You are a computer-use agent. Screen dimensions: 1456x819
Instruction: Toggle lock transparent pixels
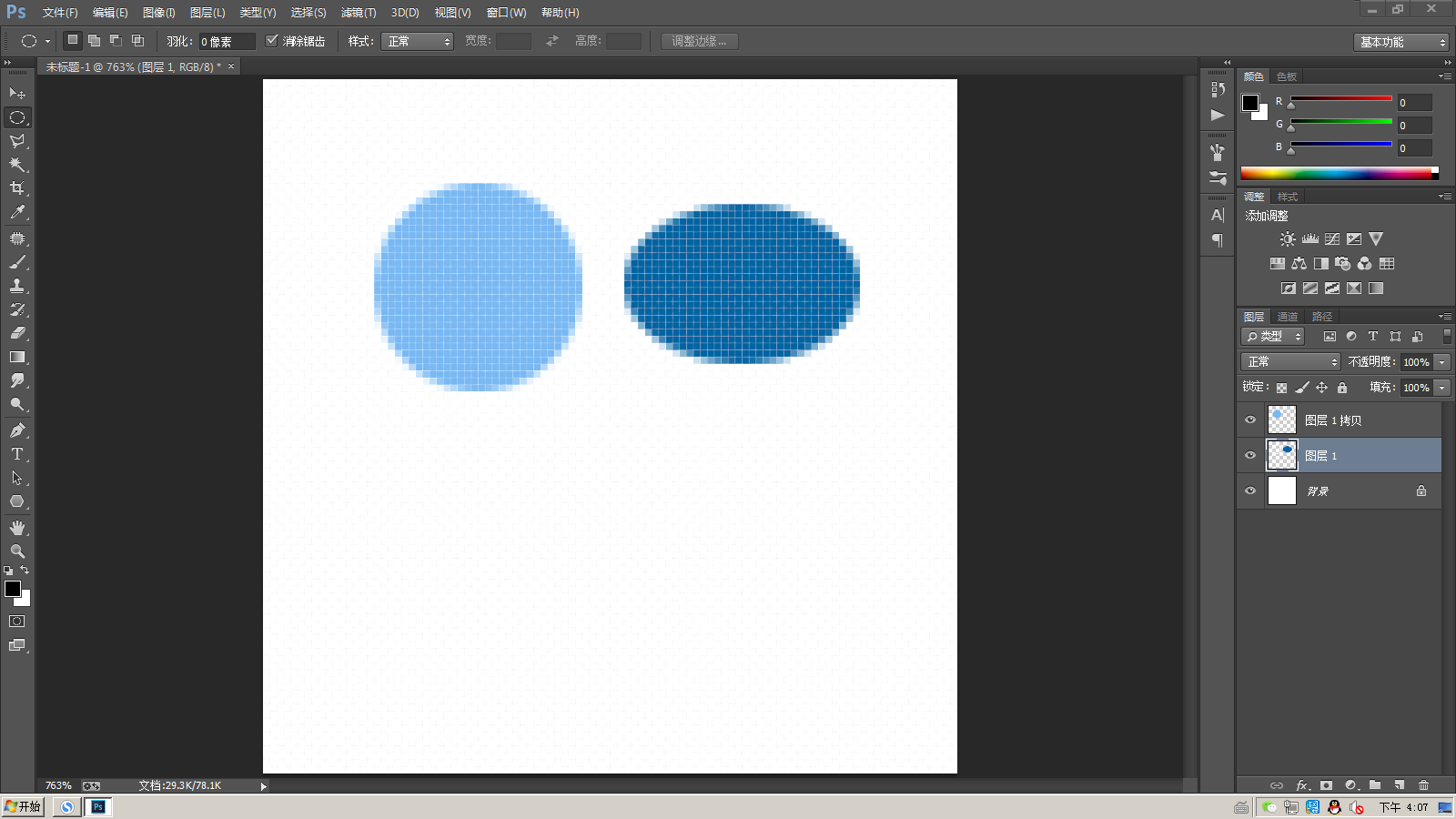(x=1282, y=388)
